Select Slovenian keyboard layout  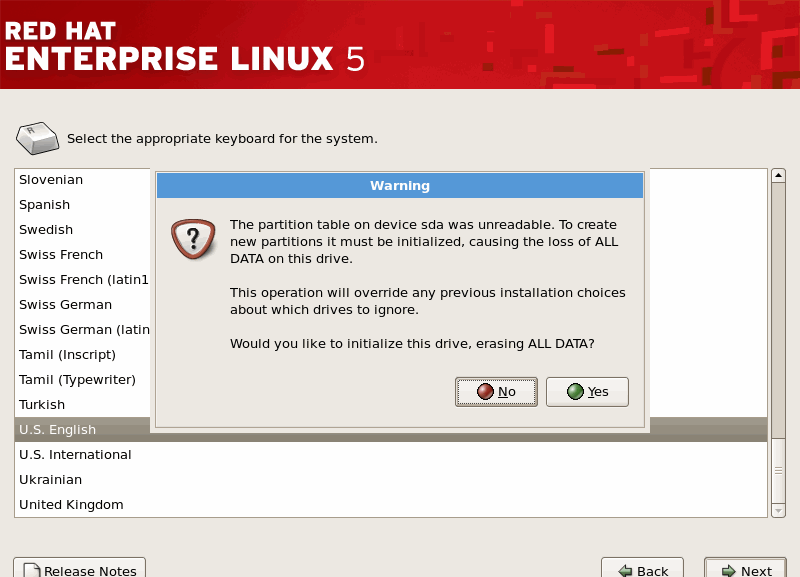(x=51, y=180)
